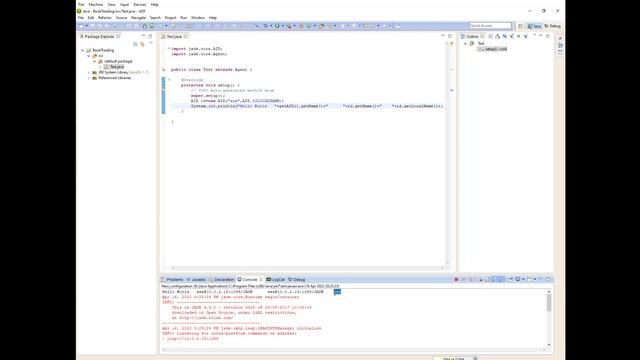Screen dimensions: 640x360
Task: Maximize the Package Explorer view
Action: pos(150,36)
